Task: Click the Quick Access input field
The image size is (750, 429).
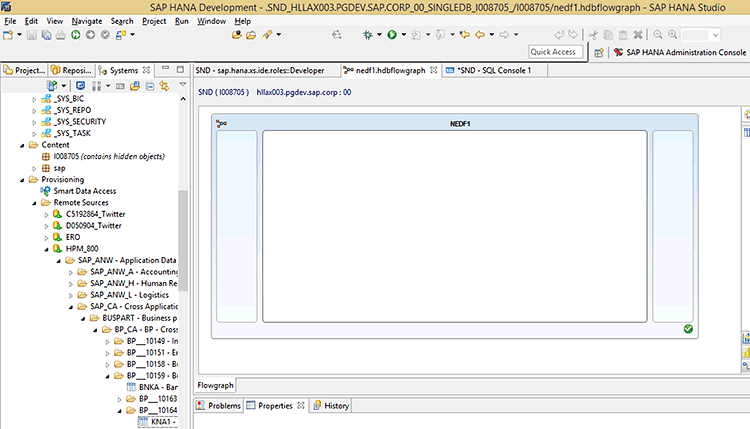Action: click(555, 52)
